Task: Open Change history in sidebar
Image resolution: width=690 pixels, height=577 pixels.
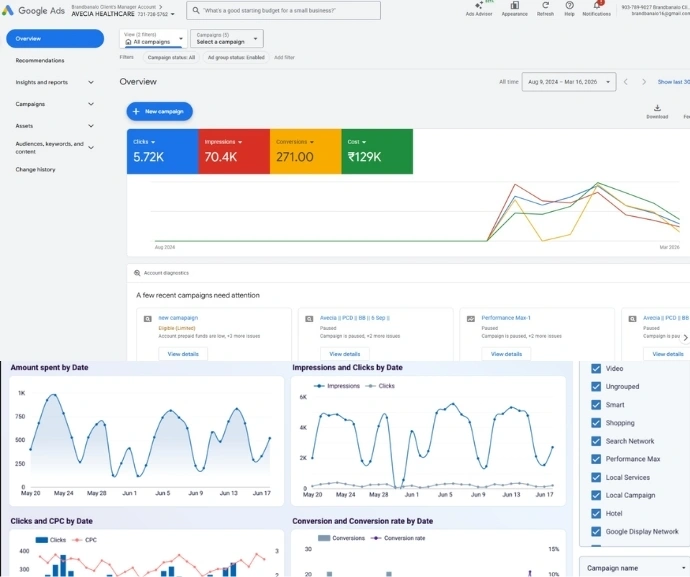Action: click(35, 169)
